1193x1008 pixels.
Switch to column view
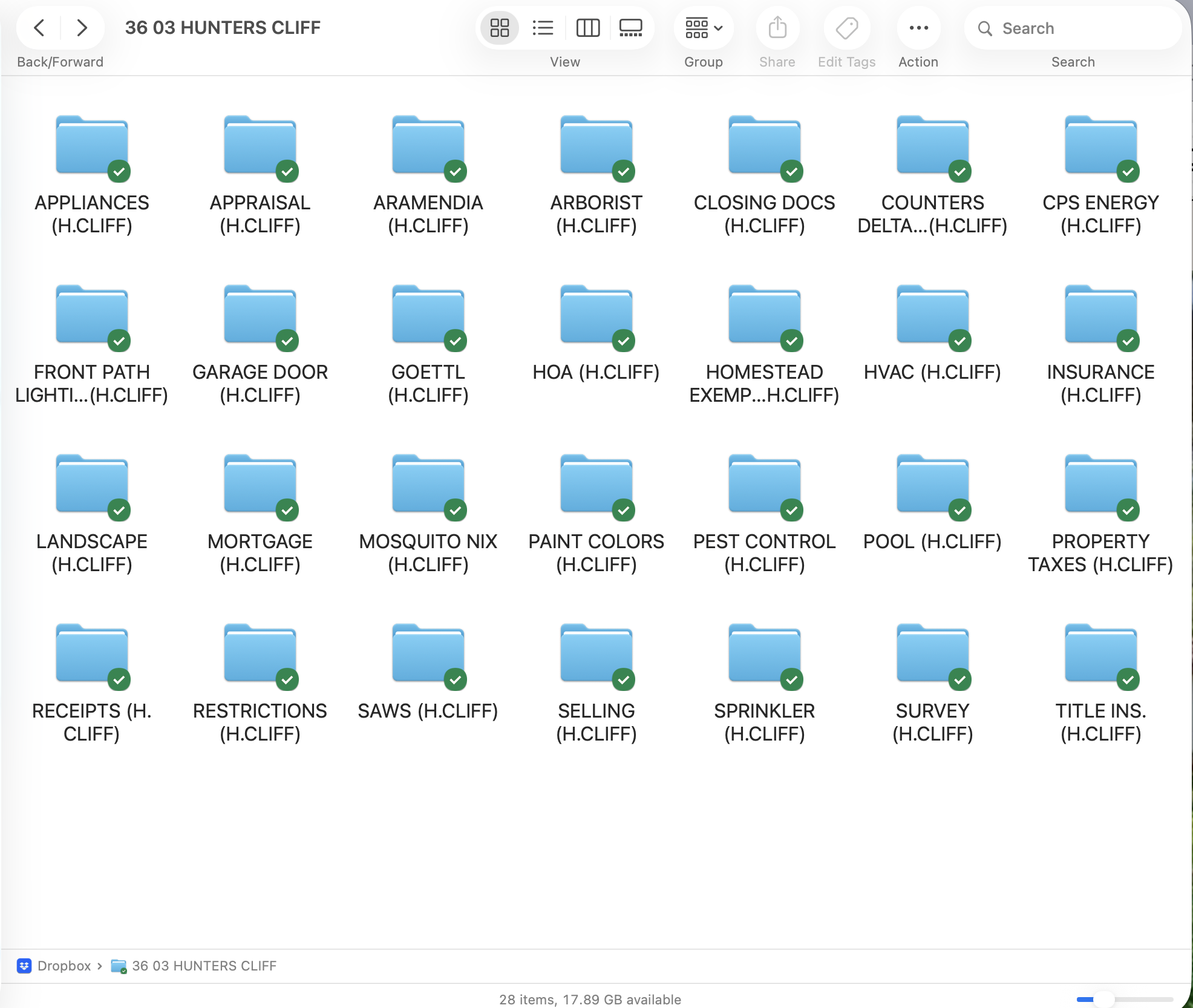point(587,28)
